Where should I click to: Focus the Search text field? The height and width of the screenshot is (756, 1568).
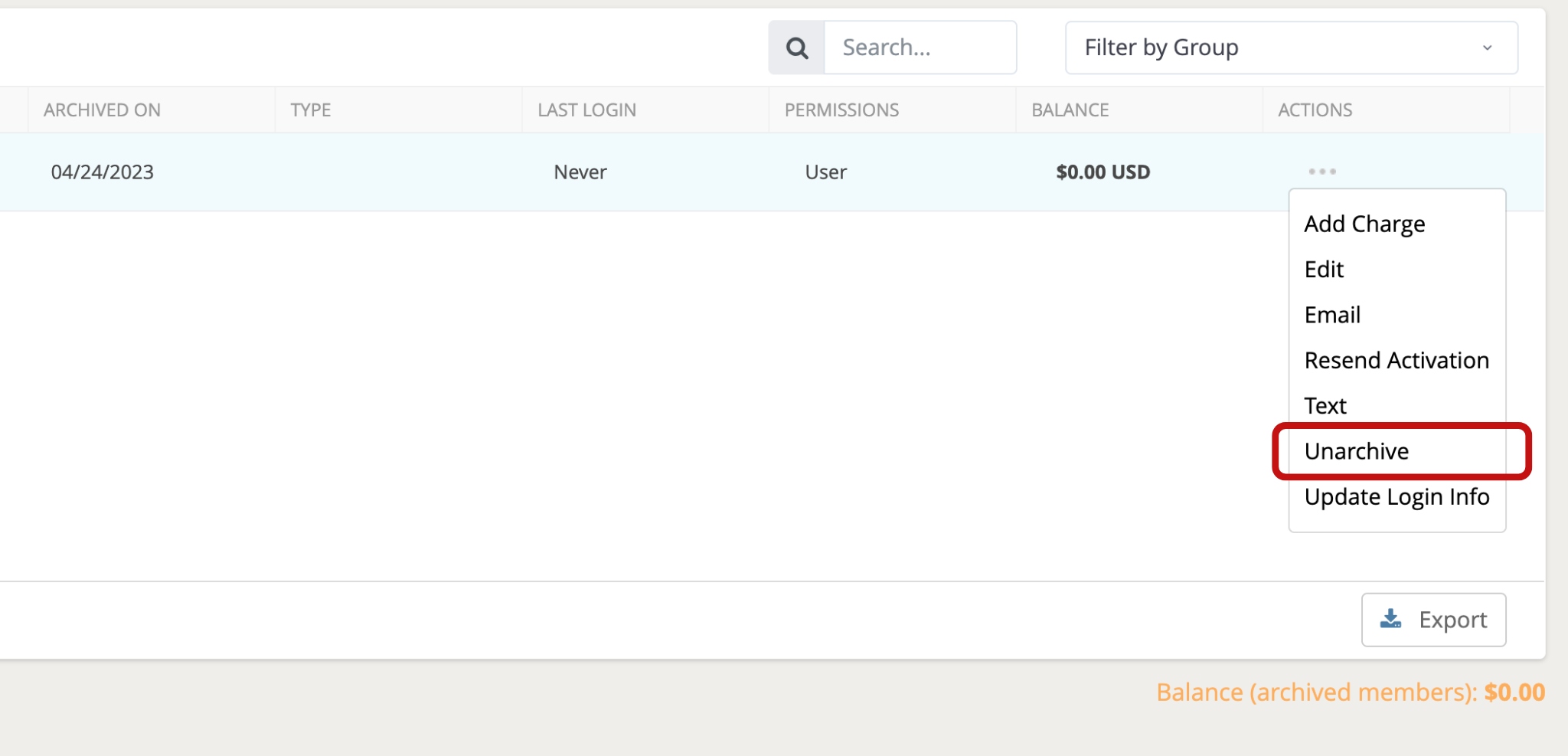coord(920,48)
